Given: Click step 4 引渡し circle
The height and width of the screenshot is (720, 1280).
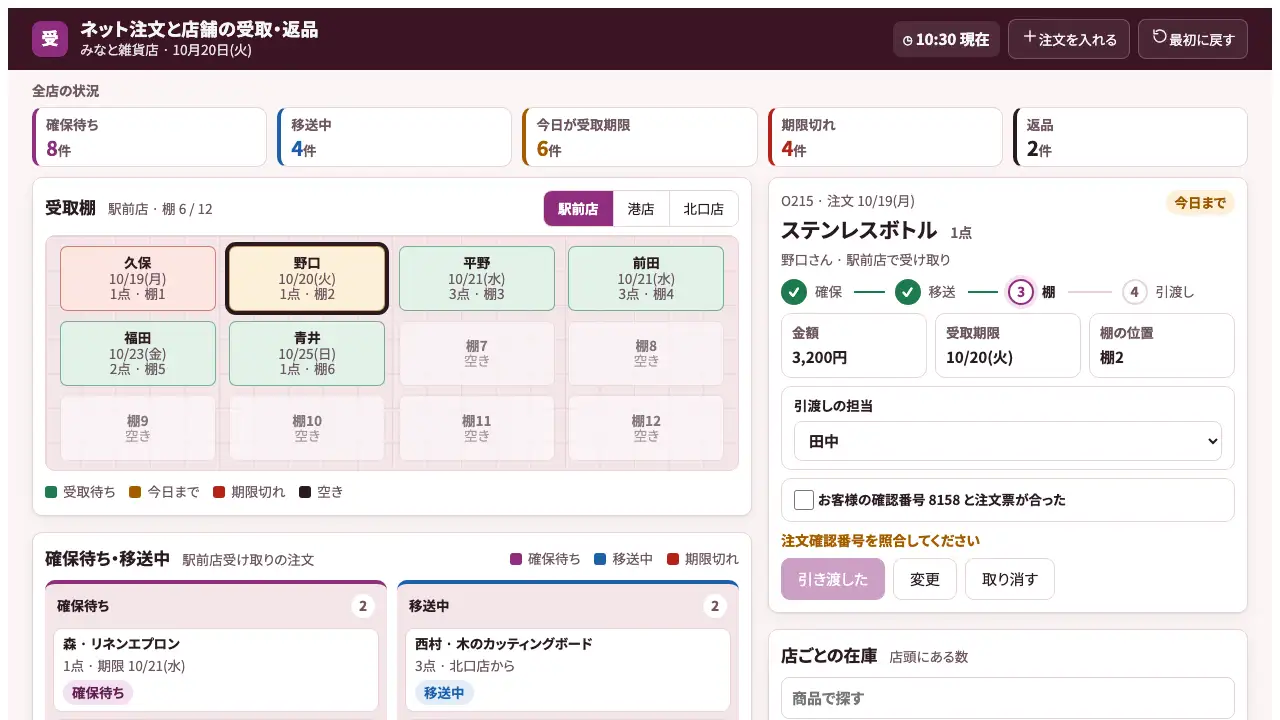Looking at the screenshot, I should click(1134, 292).
